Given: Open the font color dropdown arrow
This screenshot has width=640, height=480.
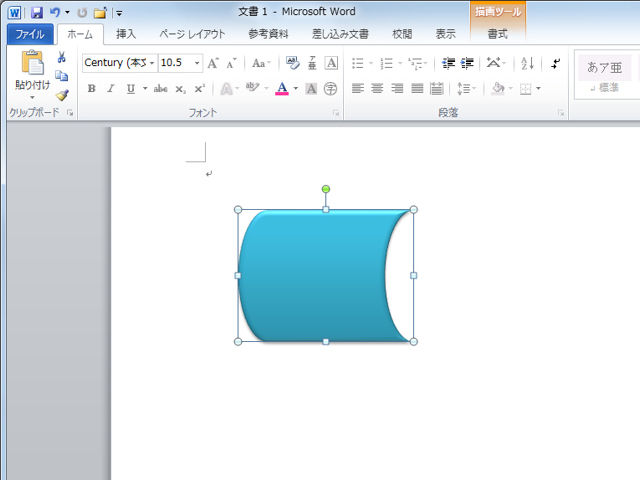Looking at the screenshot, I should click(296, 89).
